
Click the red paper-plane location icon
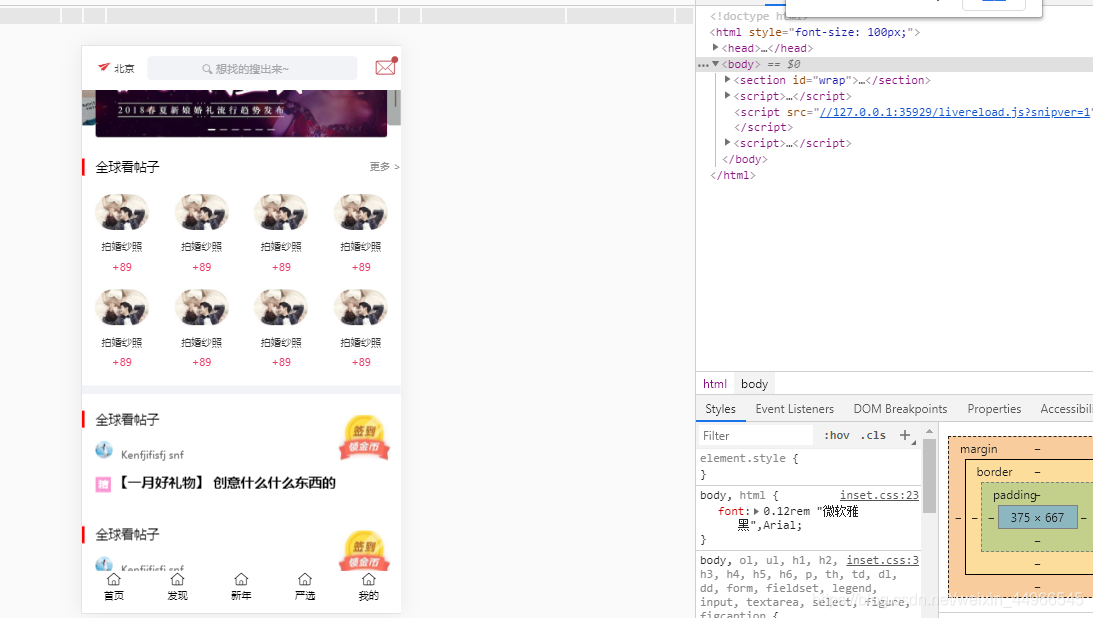(104, 67)
